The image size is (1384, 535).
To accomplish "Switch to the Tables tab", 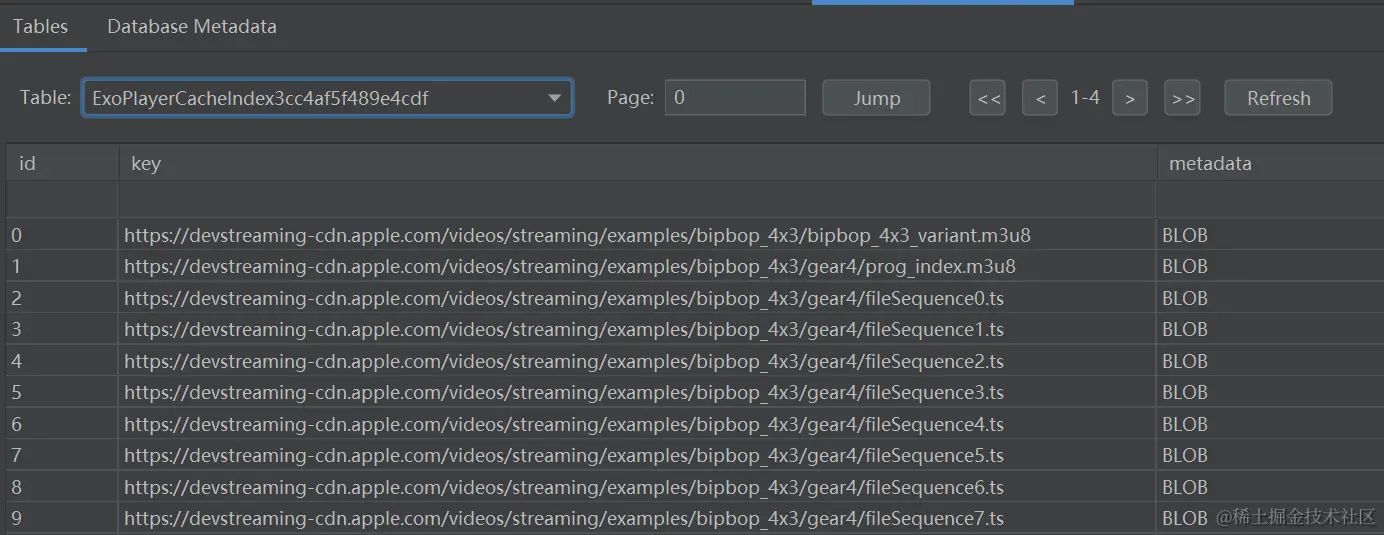I will point(41,27).
